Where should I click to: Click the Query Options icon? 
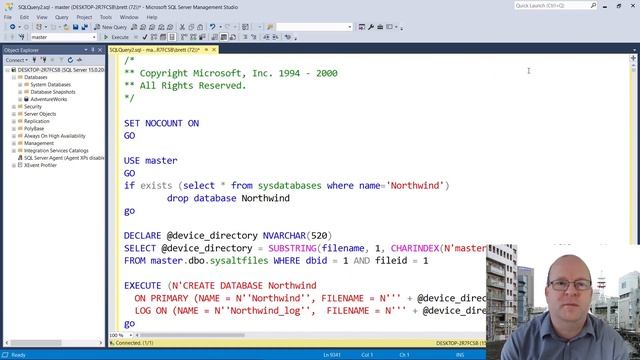(x=163, y=37)
